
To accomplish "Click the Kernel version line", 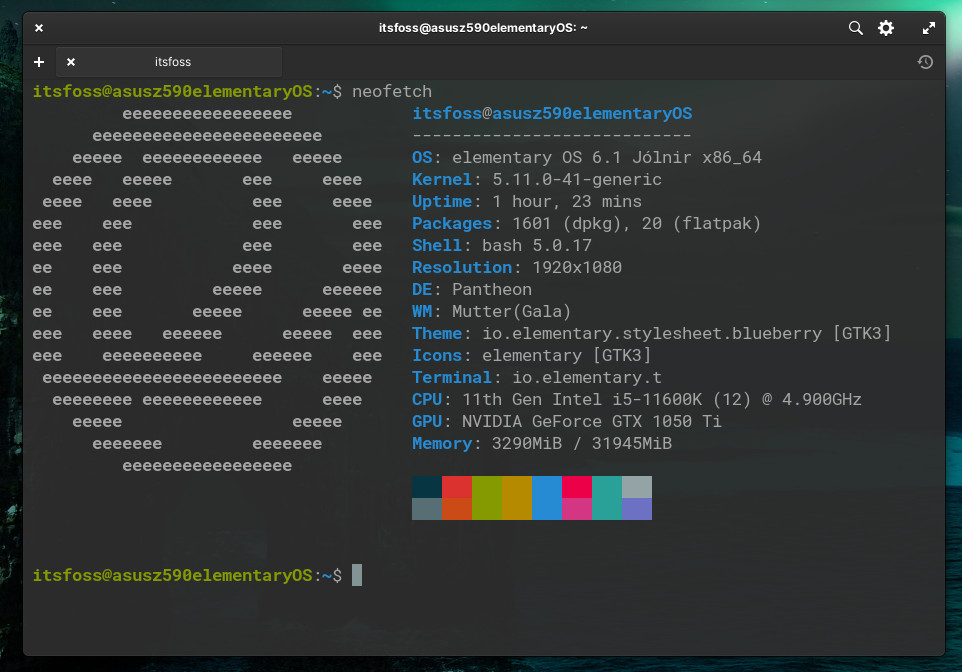I will [536, 180].
